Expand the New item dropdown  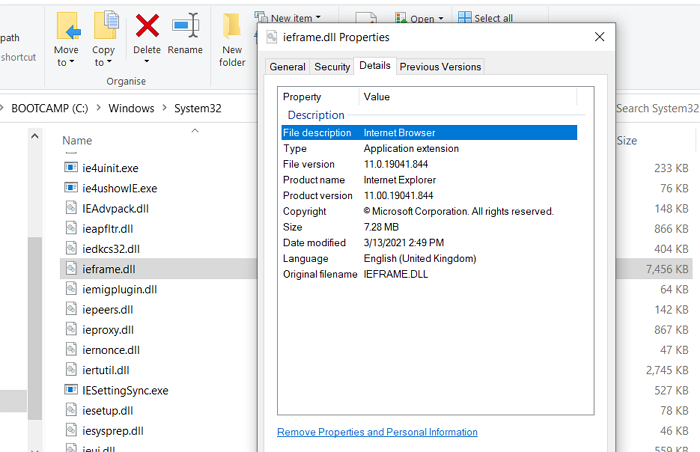[x=318, y=17]
